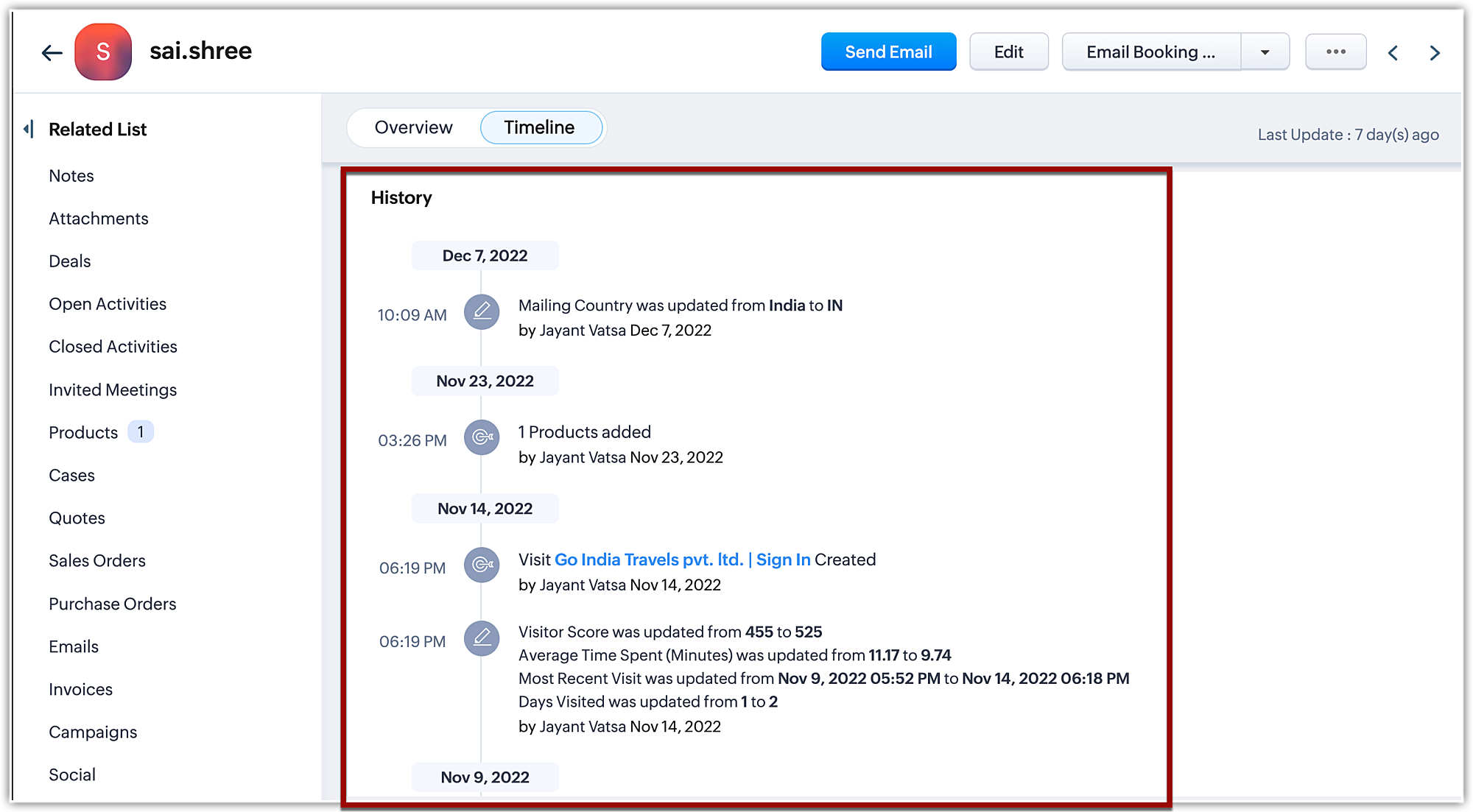Switch to the Overview tab

(x=413, y=127)
